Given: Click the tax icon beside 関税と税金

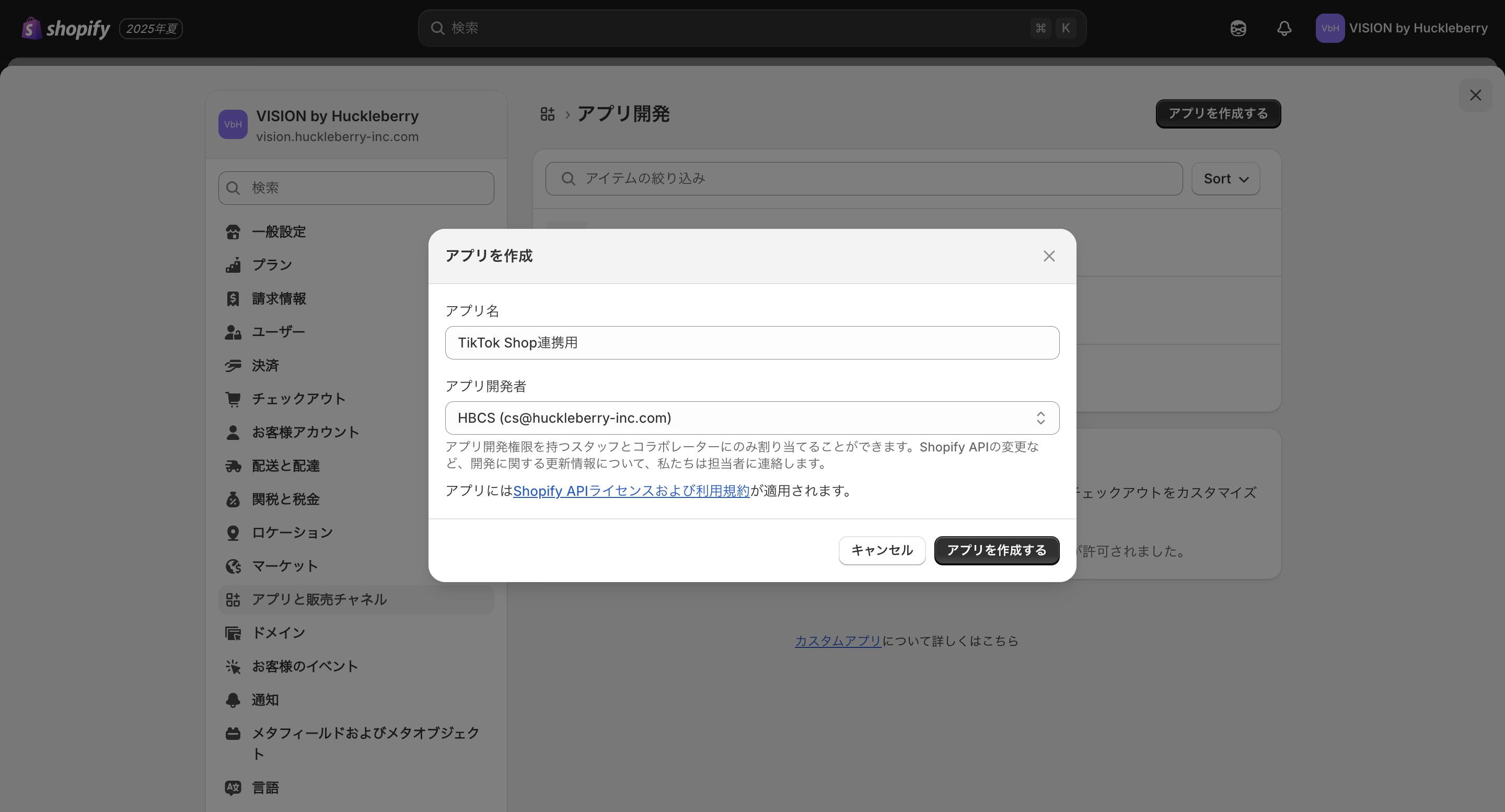Looking at the screenshot, I should click(x=233, y=500).
